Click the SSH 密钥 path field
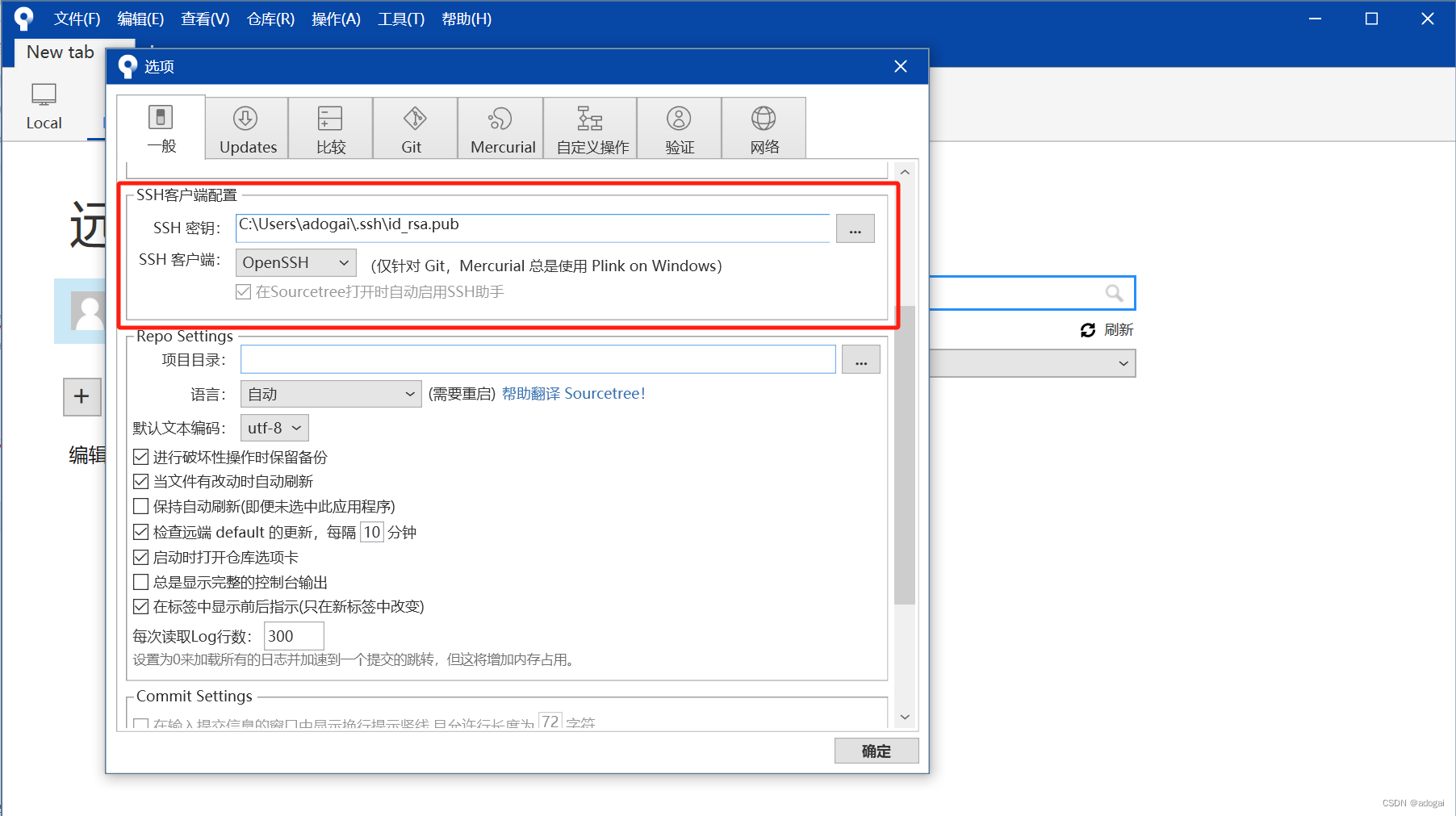The height and width of the screenshot is (816, 1456). [533, 228]
